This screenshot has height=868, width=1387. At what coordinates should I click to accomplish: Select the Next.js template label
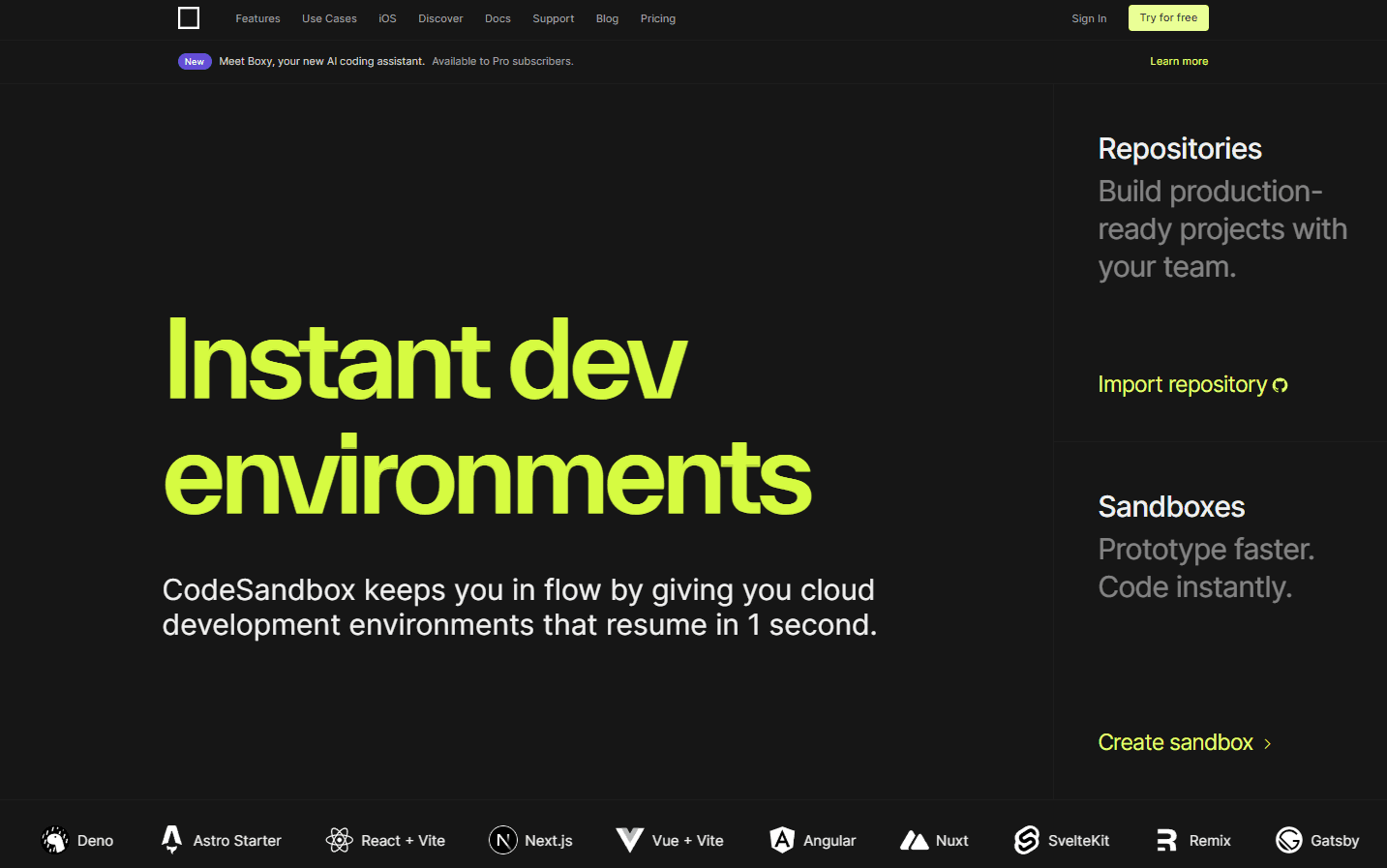[549, 841]
